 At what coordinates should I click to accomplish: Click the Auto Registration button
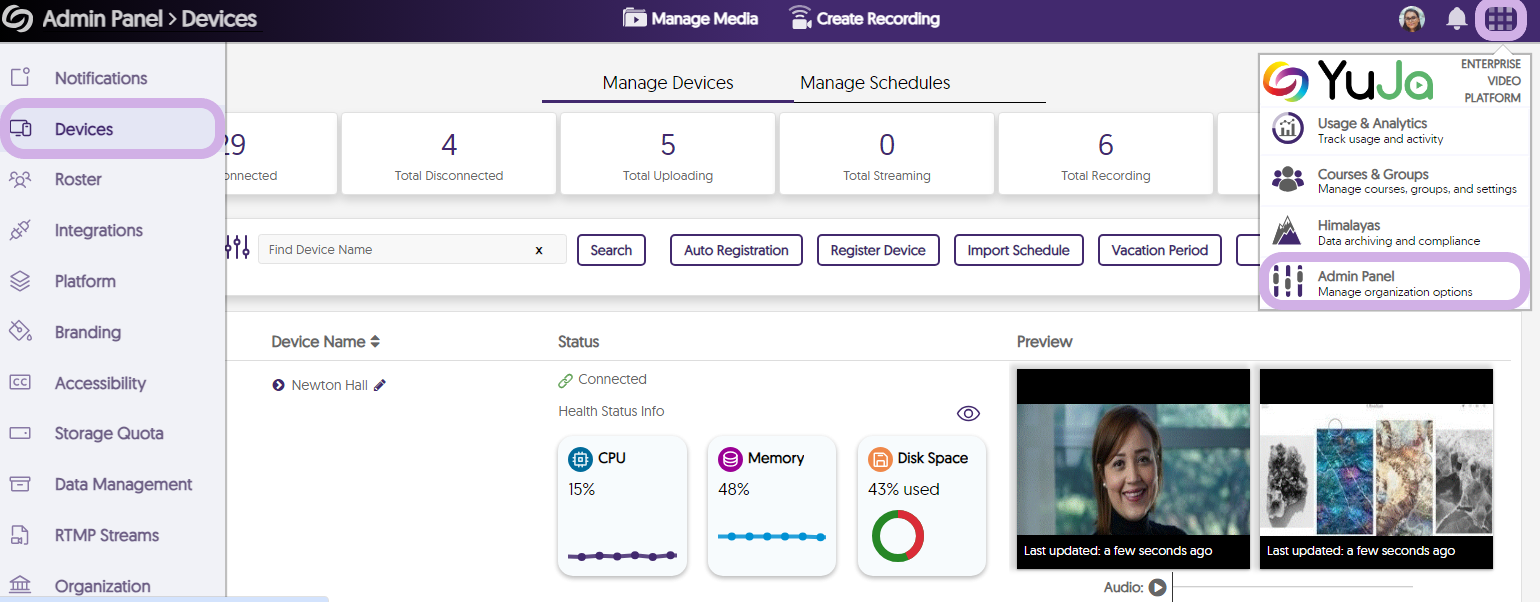(x=736, y=250)
